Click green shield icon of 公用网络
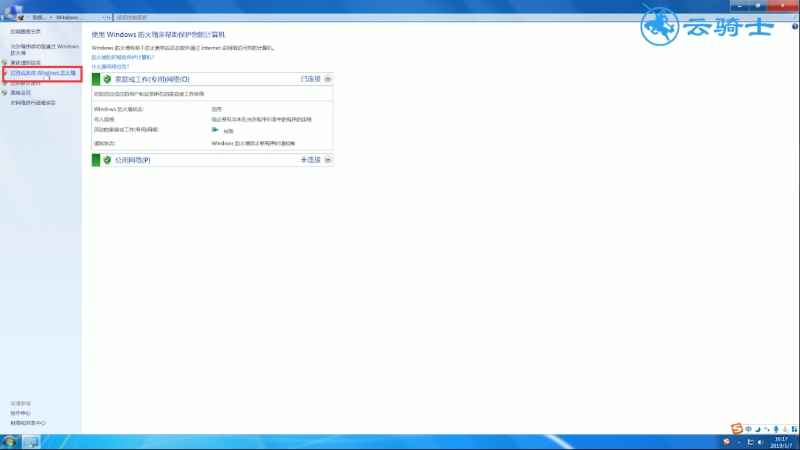This screenshot has height=450, width=800. click(x=107, y=160)
